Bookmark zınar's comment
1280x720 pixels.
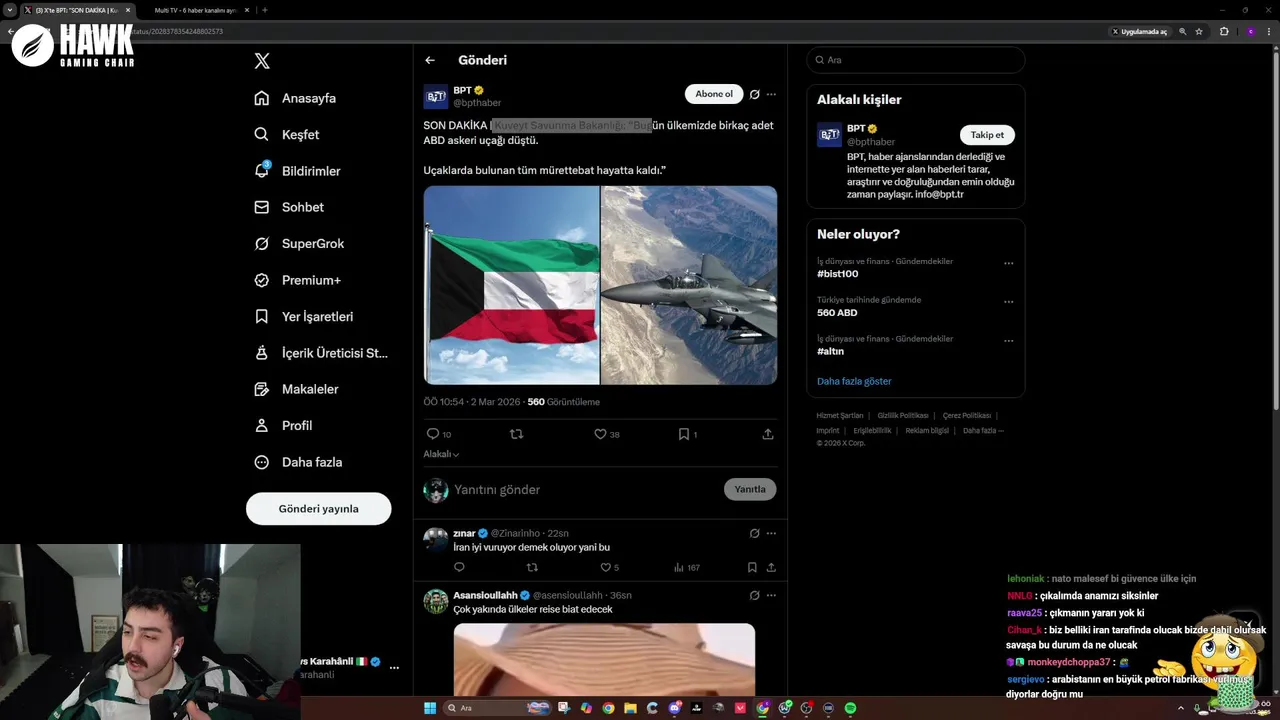[752, 567]
